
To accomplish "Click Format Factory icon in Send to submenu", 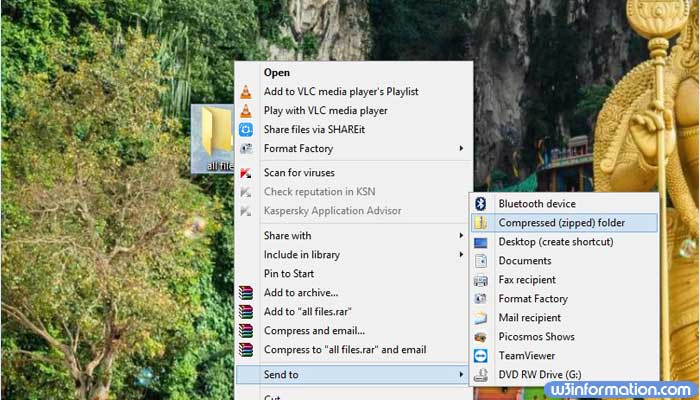I will click(480, 299).
